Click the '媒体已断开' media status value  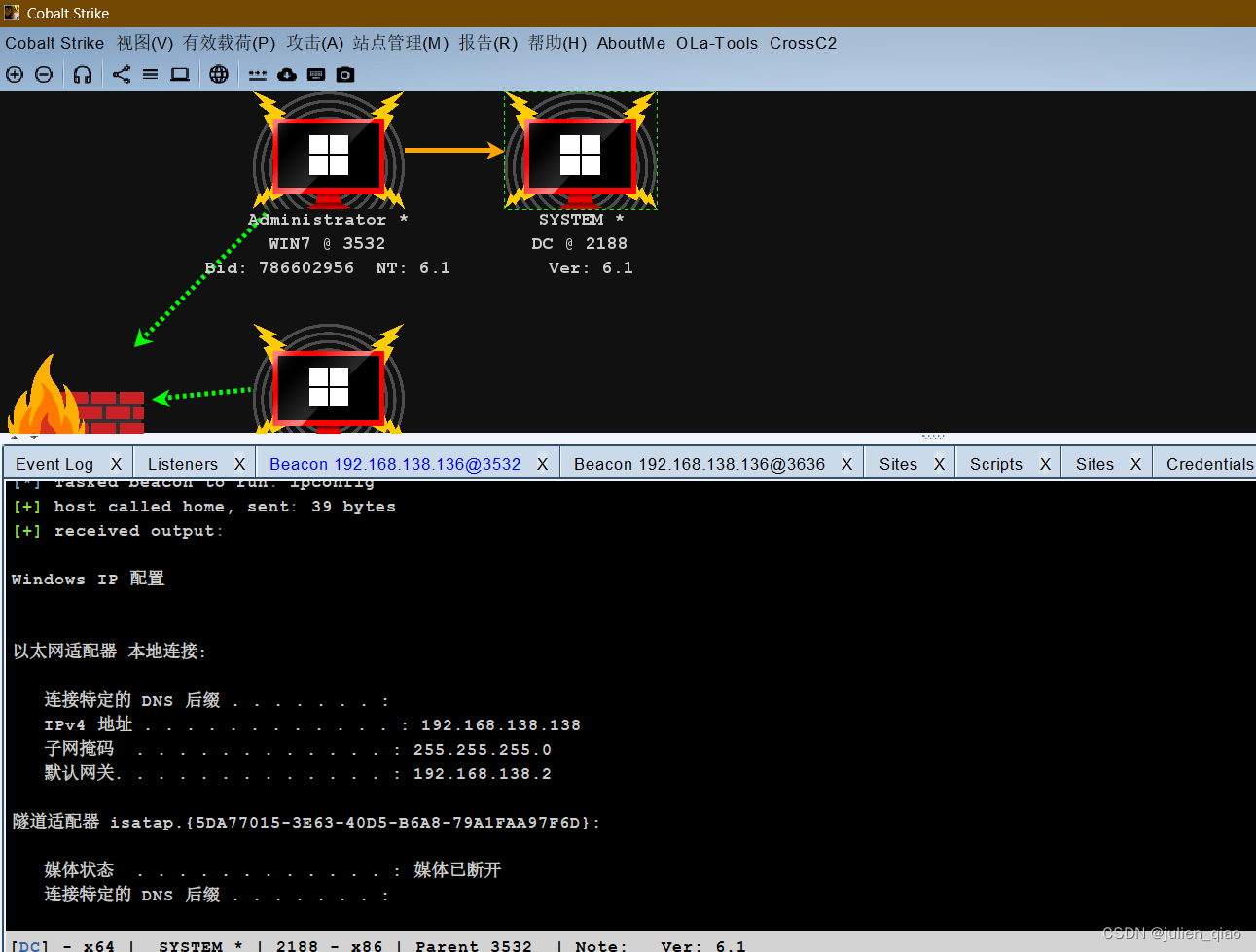tap(457, 870)
